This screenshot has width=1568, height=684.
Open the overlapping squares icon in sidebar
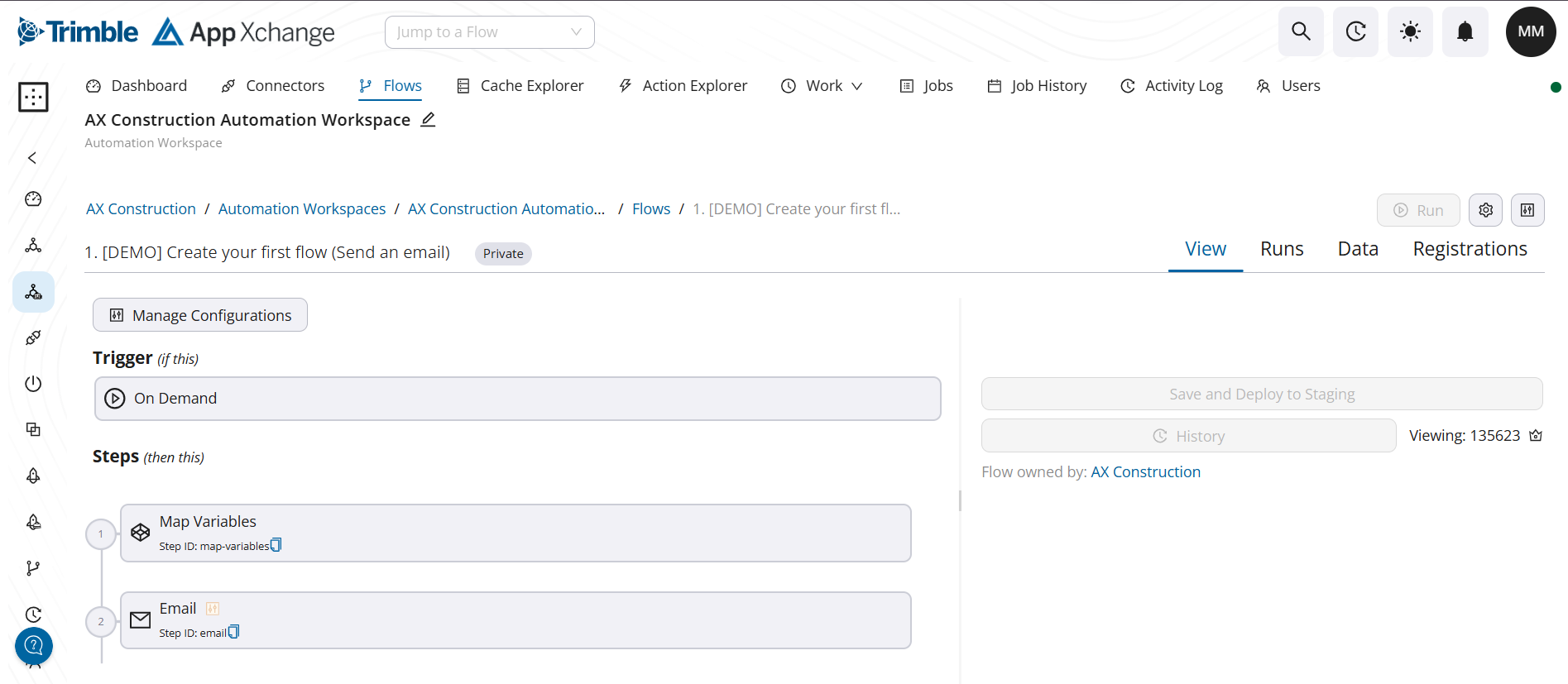click(33, 429)
